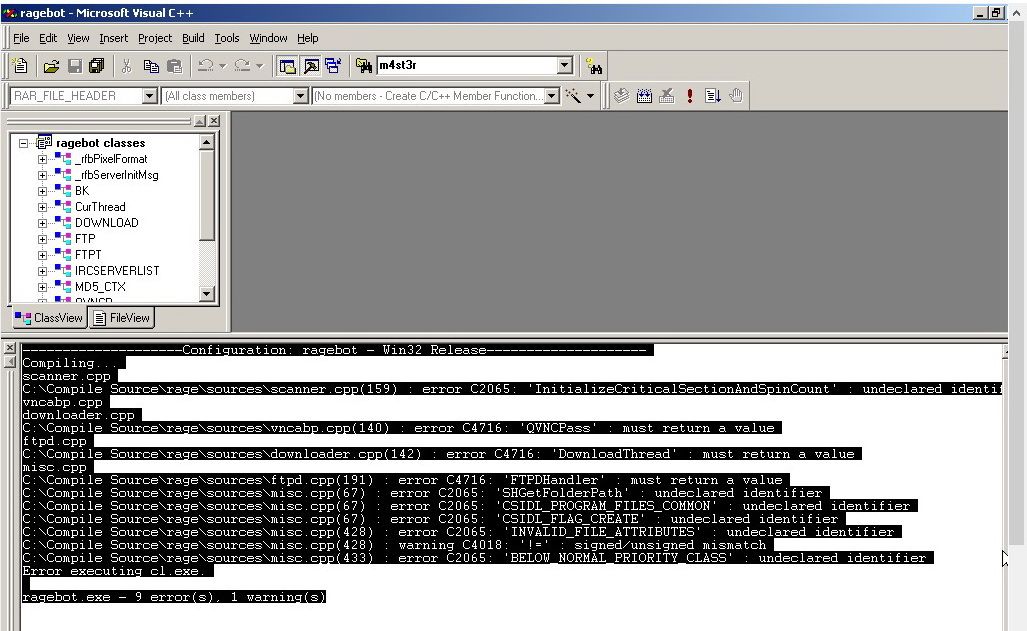1027x631 pixels.
Task: Expand the CurThread class node
Action: click(x=42, y=207)
